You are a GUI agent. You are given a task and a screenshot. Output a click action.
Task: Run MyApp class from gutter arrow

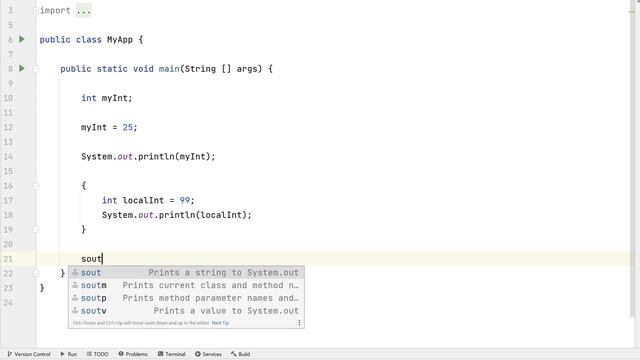pyautogui.click(x=22, y=39)
